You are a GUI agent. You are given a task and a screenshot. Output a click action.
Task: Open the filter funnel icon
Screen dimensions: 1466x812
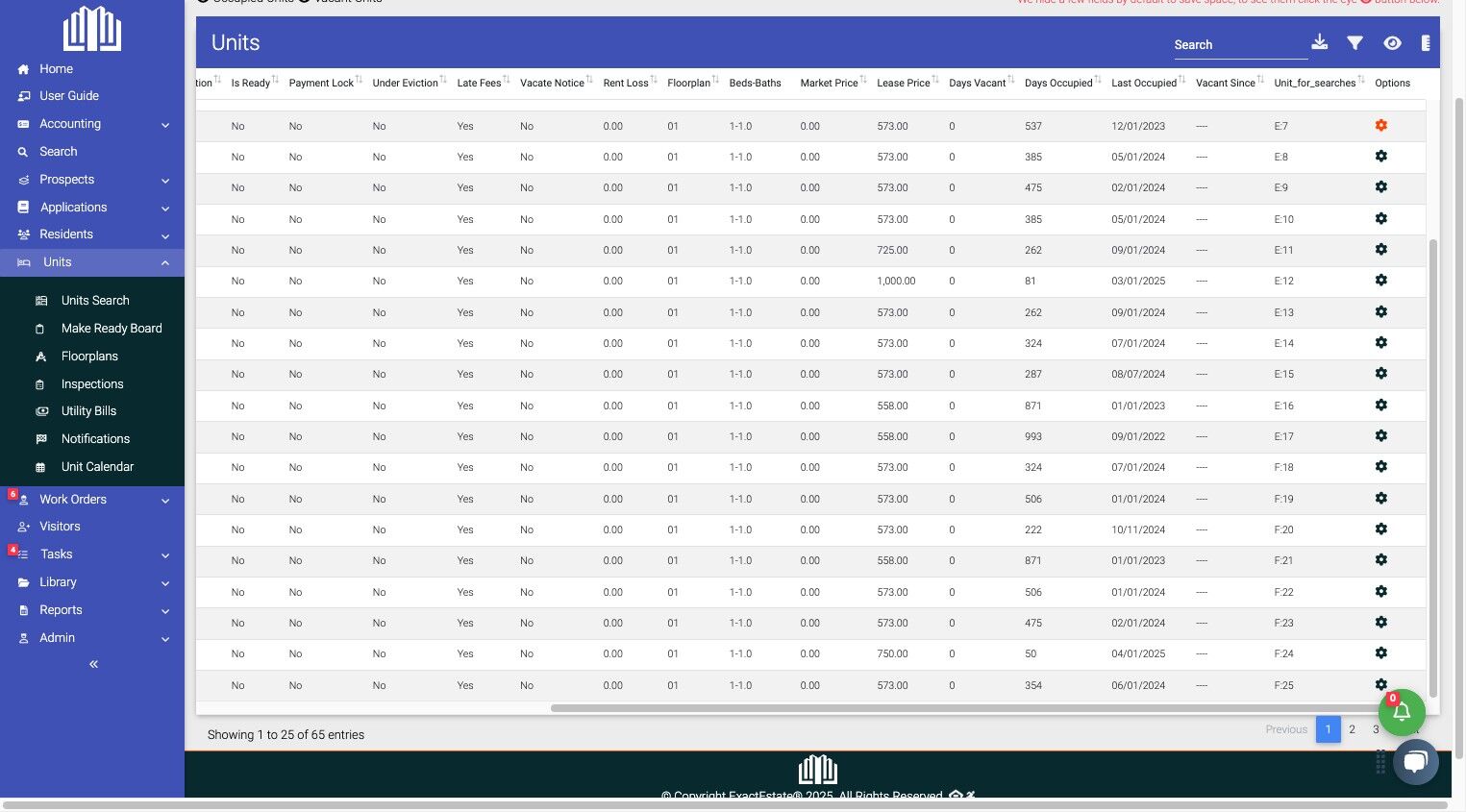[x=1354, y=42]
